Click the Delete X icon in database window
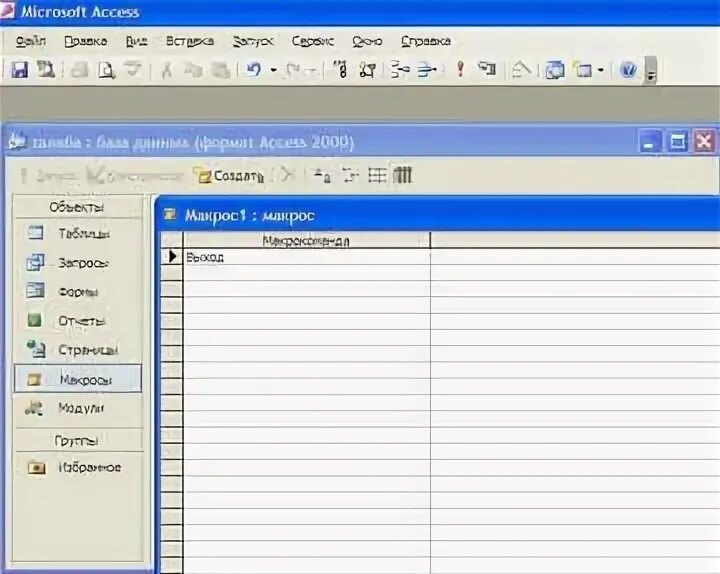The height and width of the screenshot is (574, 720). coord(287,175)
